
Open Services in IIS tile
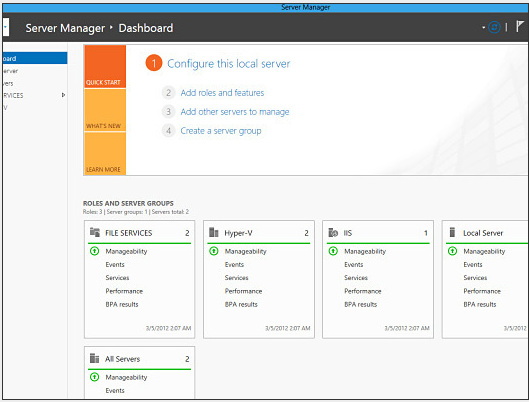point(356,278)
